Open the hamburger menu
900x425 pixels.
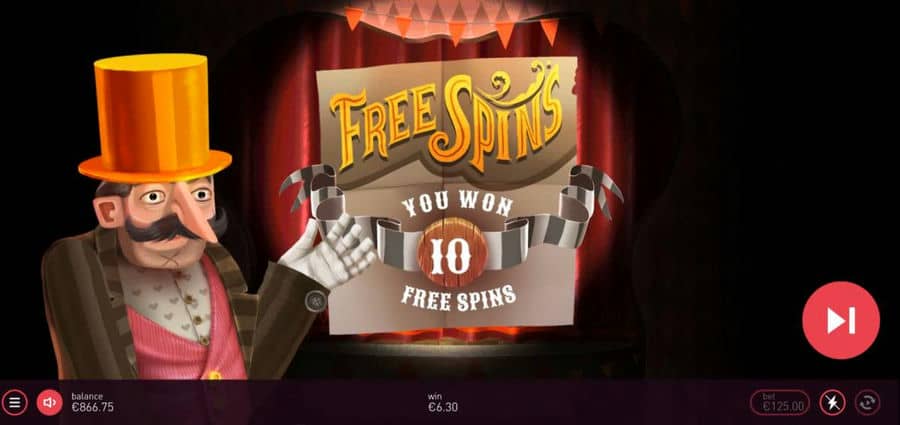[14, 402]
